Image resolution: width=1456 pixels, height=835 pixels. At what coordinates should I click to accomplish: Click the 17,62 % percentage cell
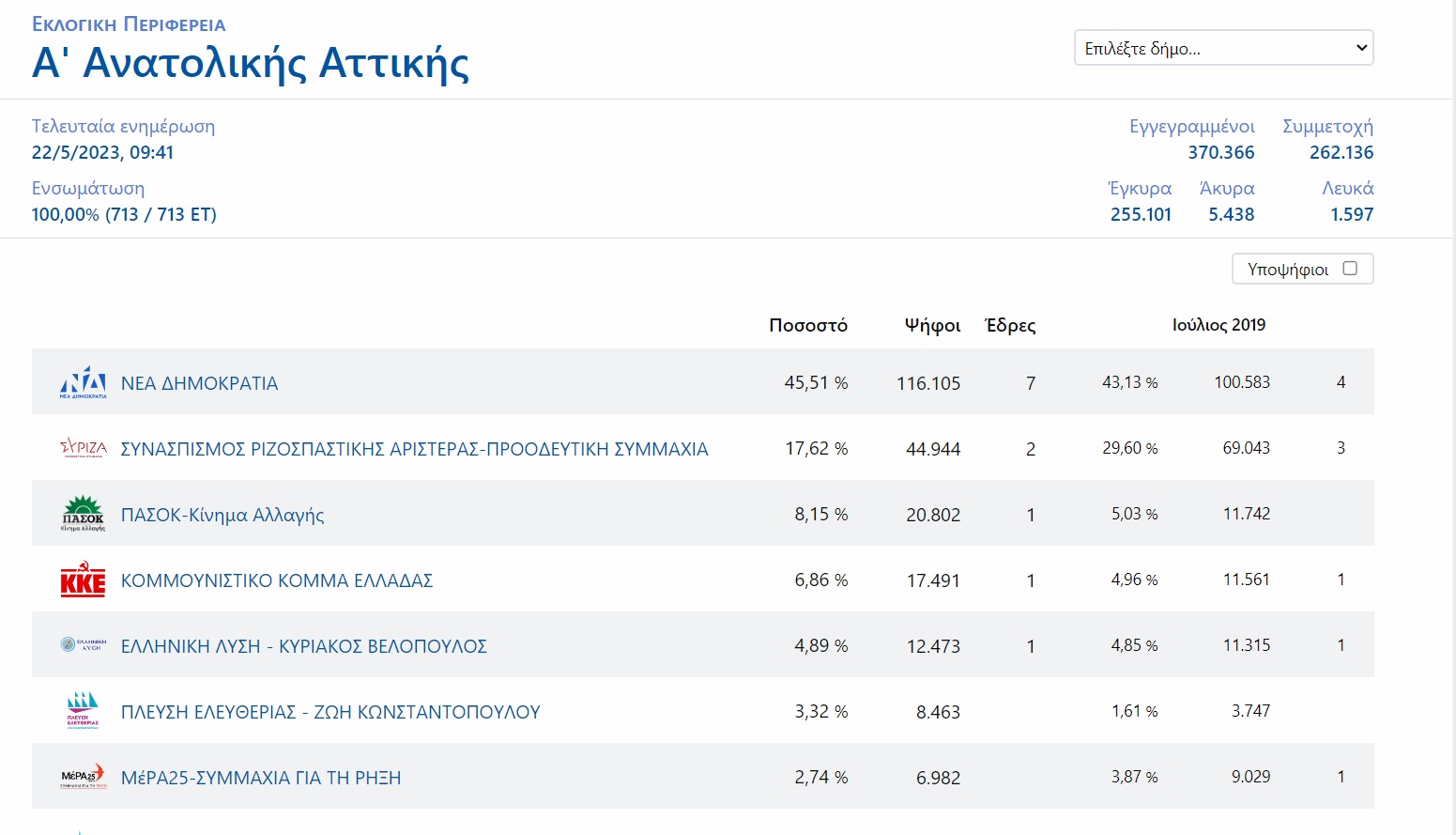click(x=816, y=449)
